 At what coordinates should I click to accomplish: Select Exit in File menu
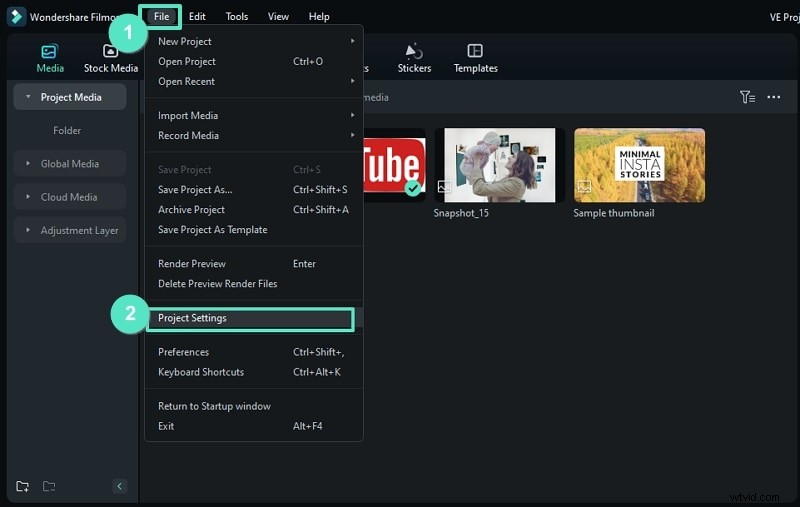[254, 426]
